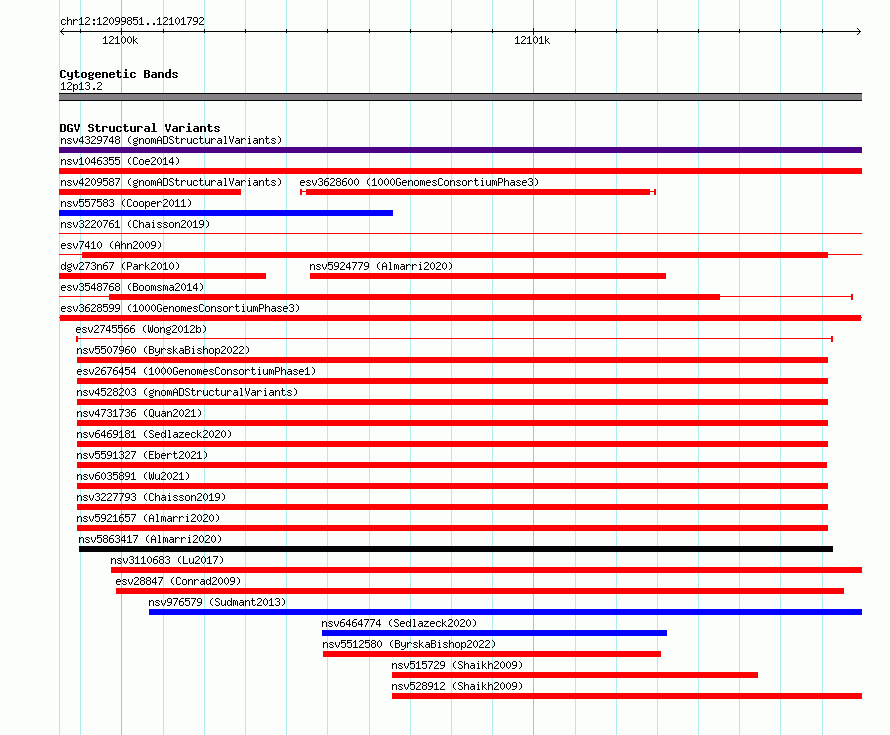890x735 pixels.
Task: Click the nsv4209587 gnomAD variant label
Action: (x=171, y=182)
